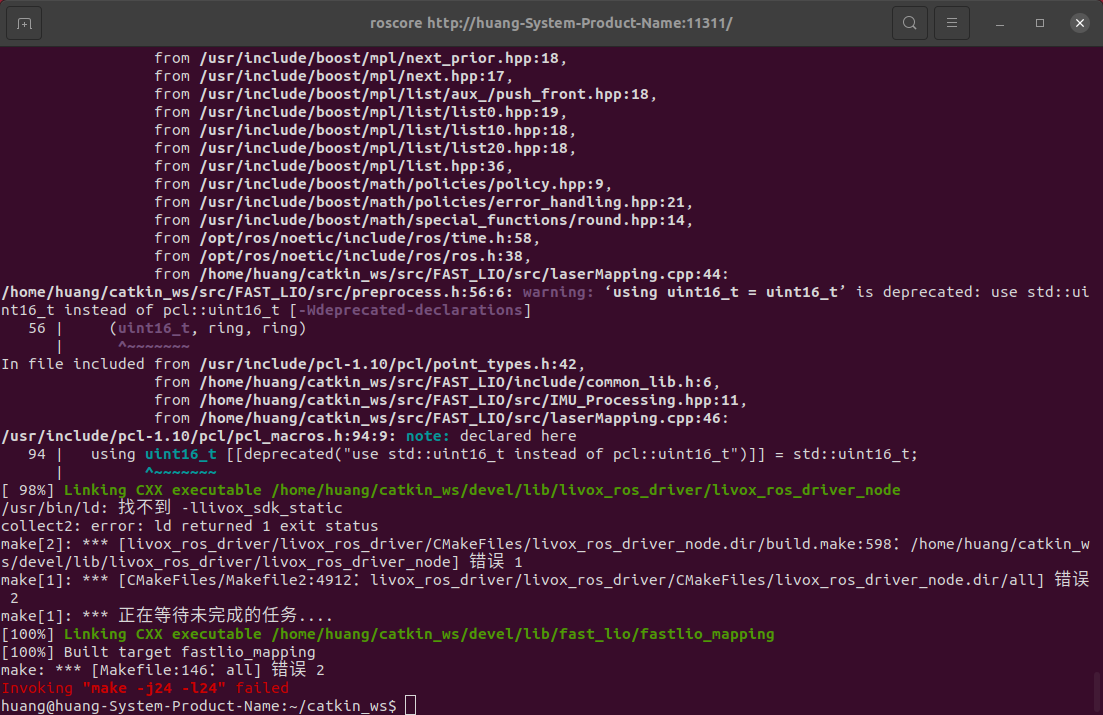Select the roscore URL in the title bar
Screen dimensions: 1103x715
point(551,22)
